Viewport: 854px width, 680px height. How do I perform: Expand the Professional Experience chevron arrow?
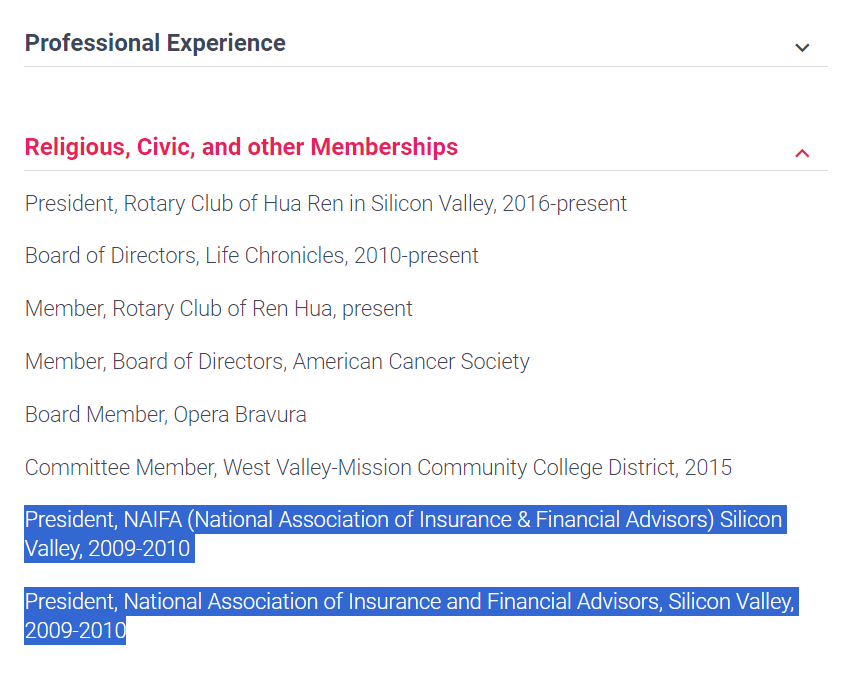point(802,47)
